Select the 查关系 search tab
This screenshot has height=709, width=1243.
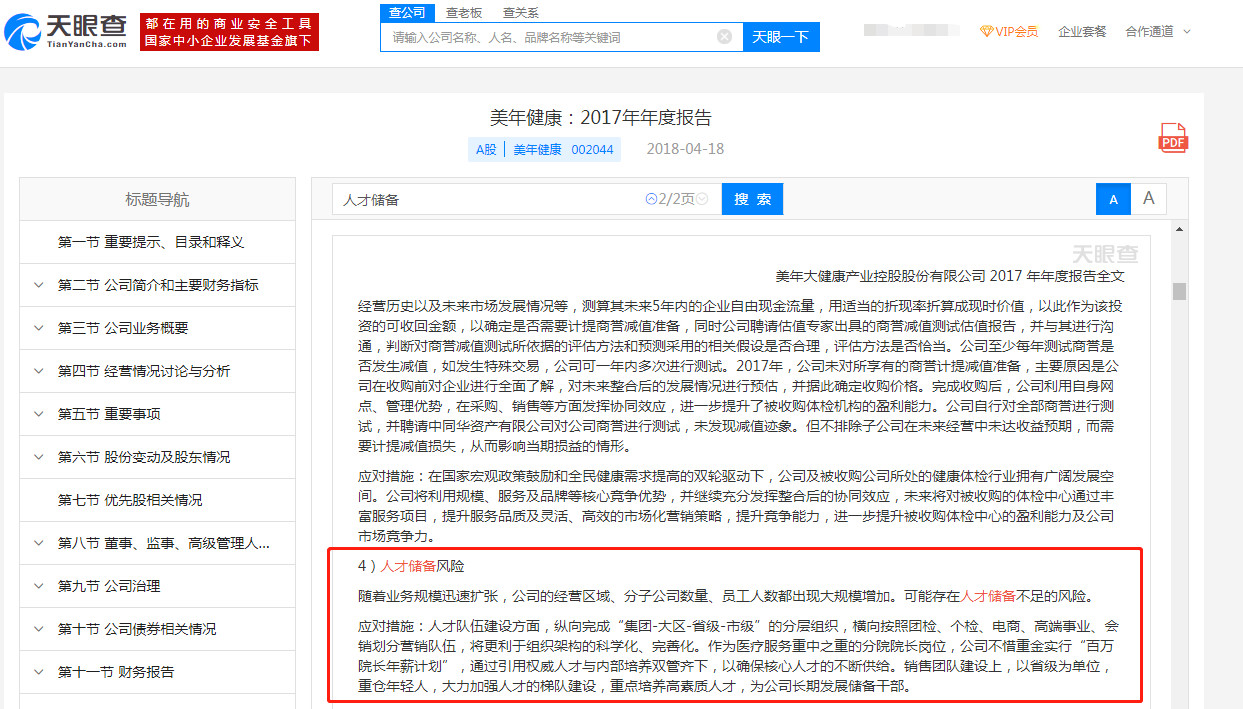(521, 12)
